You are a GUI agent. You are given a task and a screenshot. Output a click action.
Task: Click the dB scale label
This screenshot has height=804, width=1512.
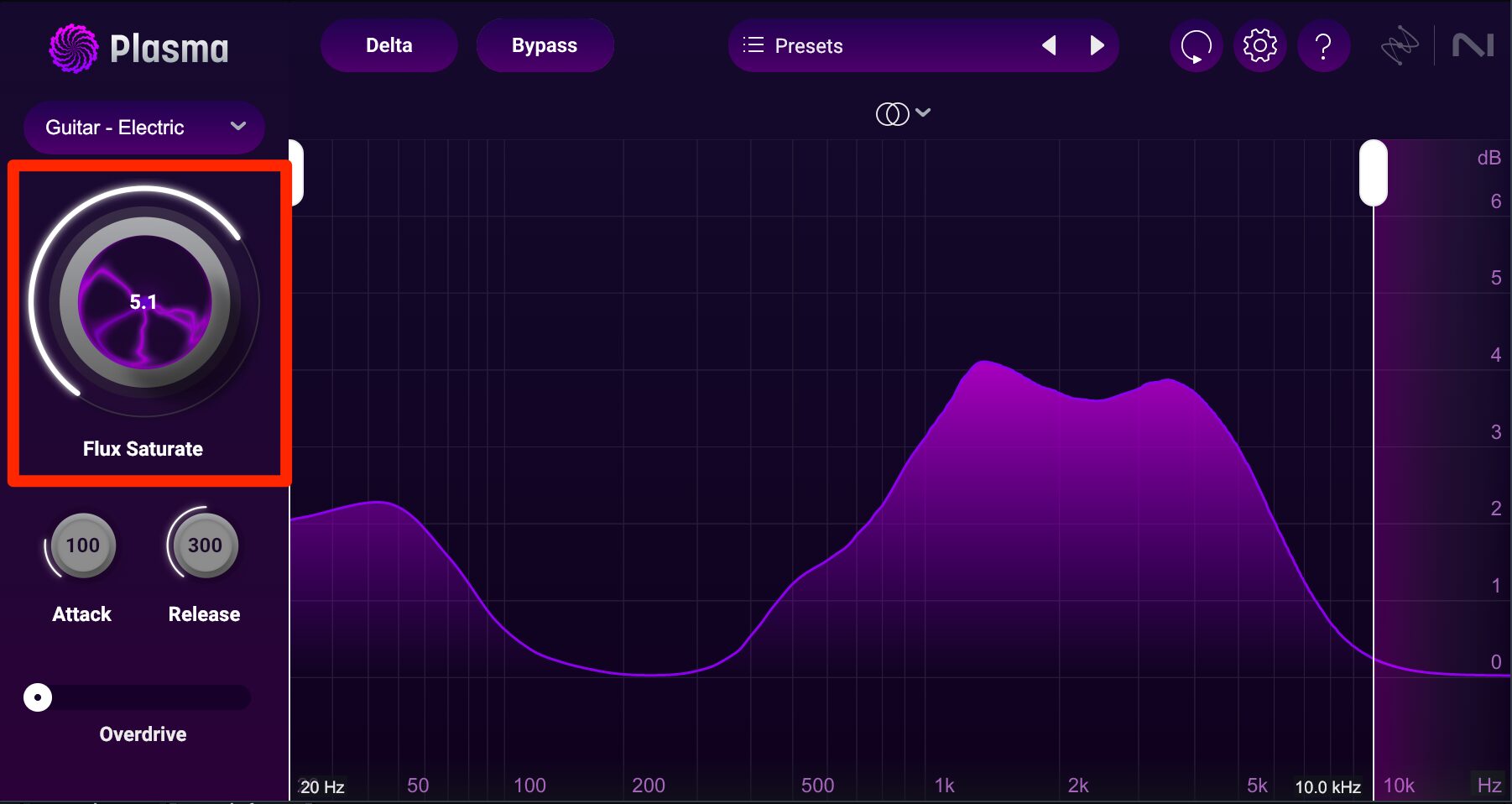click(x=1489, y=158)
